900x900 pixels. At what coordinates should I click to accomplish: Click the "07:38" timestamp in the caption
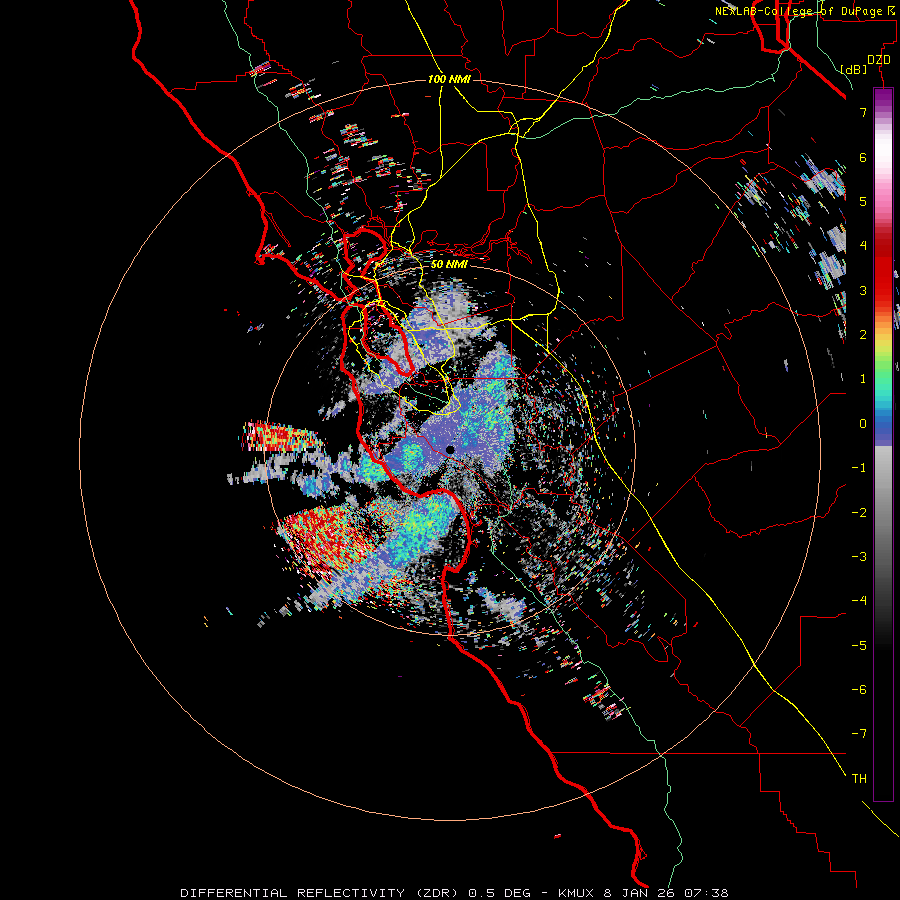tap(707, 893)
